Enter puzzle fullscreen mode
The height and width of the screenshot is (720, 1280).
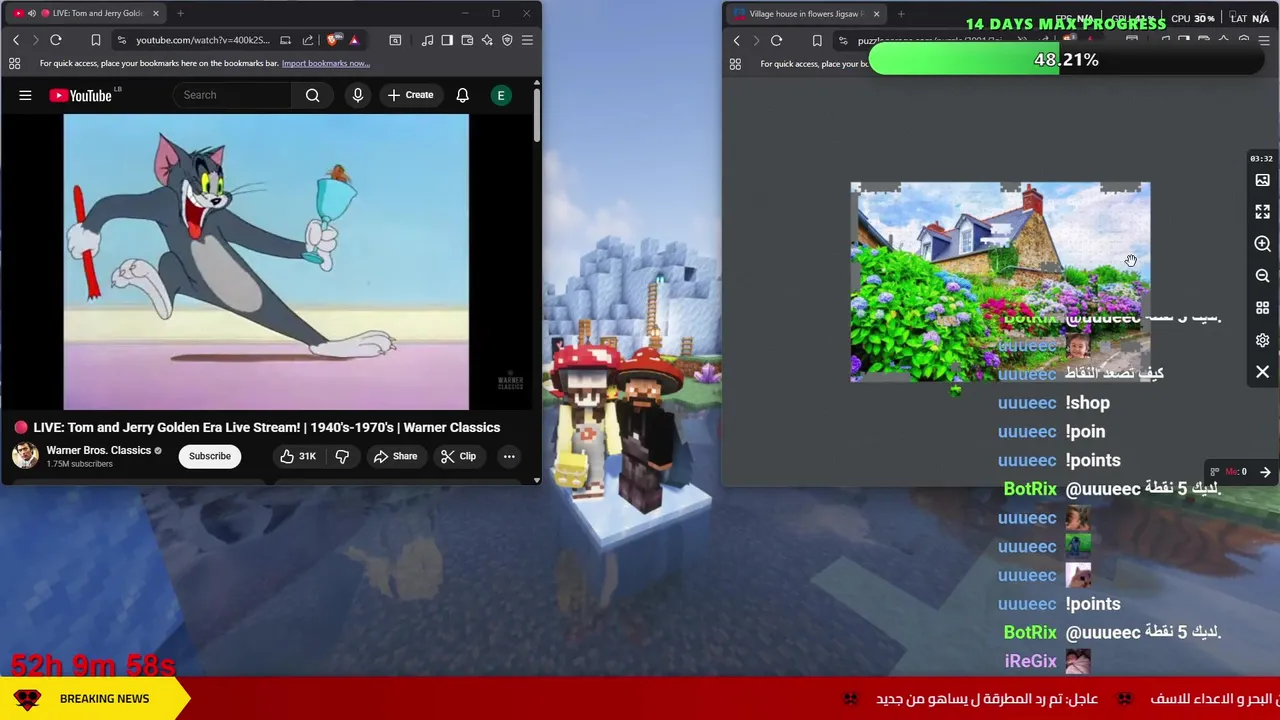pyautogui.click(x=1262, y=212)
